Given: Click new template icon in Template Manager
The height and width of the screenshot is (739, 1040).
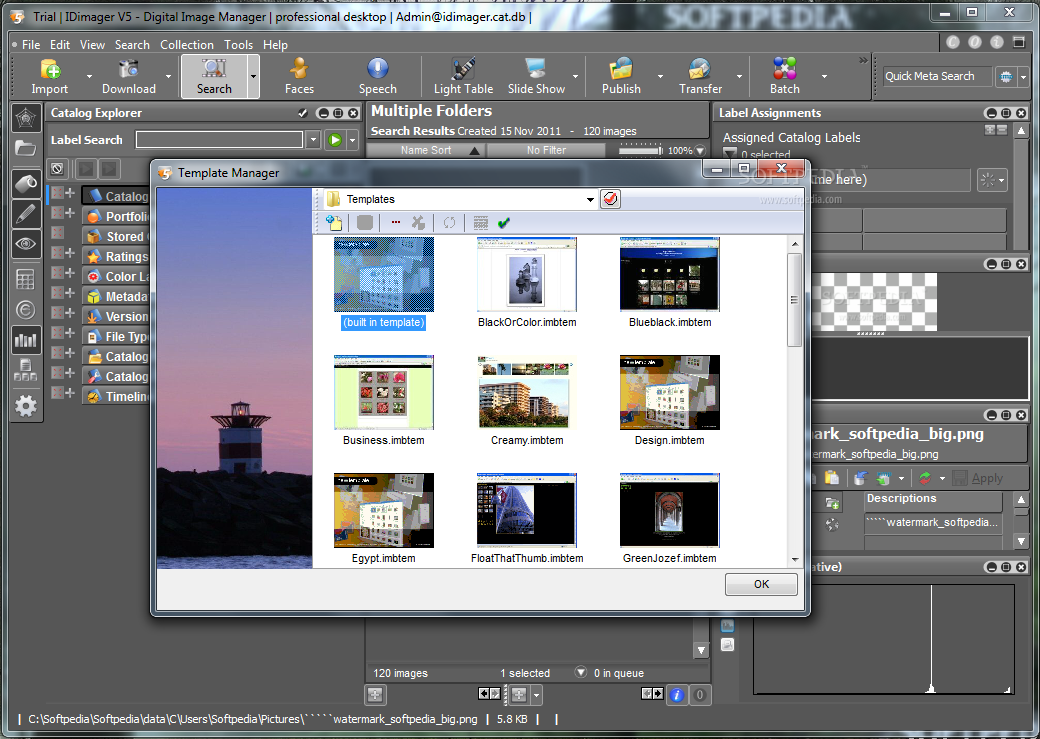Looking at the screenshot, I should pyautogui.click(x=334, y=223).
